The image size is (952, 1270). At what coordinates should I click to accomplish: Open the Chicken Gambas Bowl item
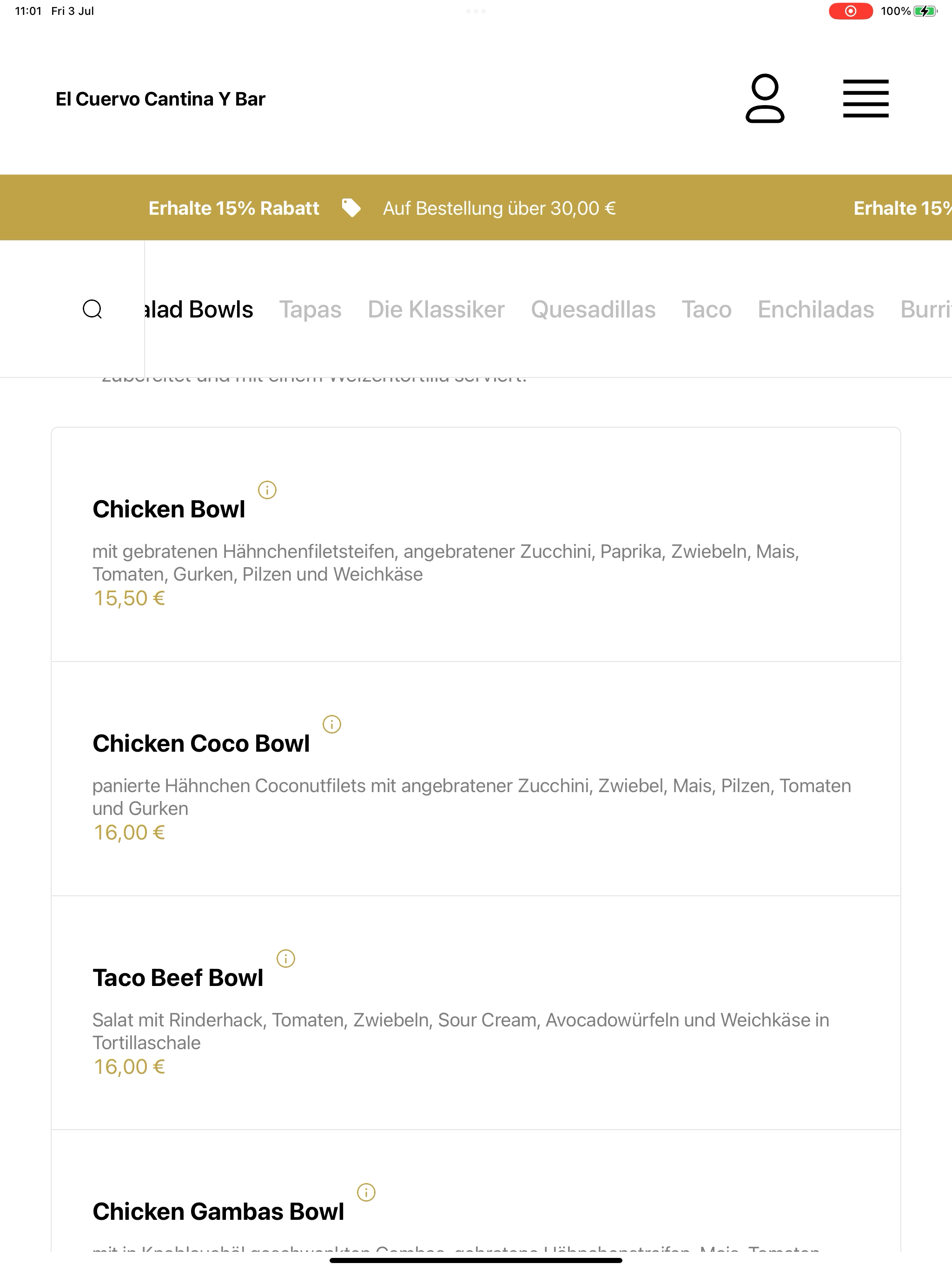point(476,1191)
